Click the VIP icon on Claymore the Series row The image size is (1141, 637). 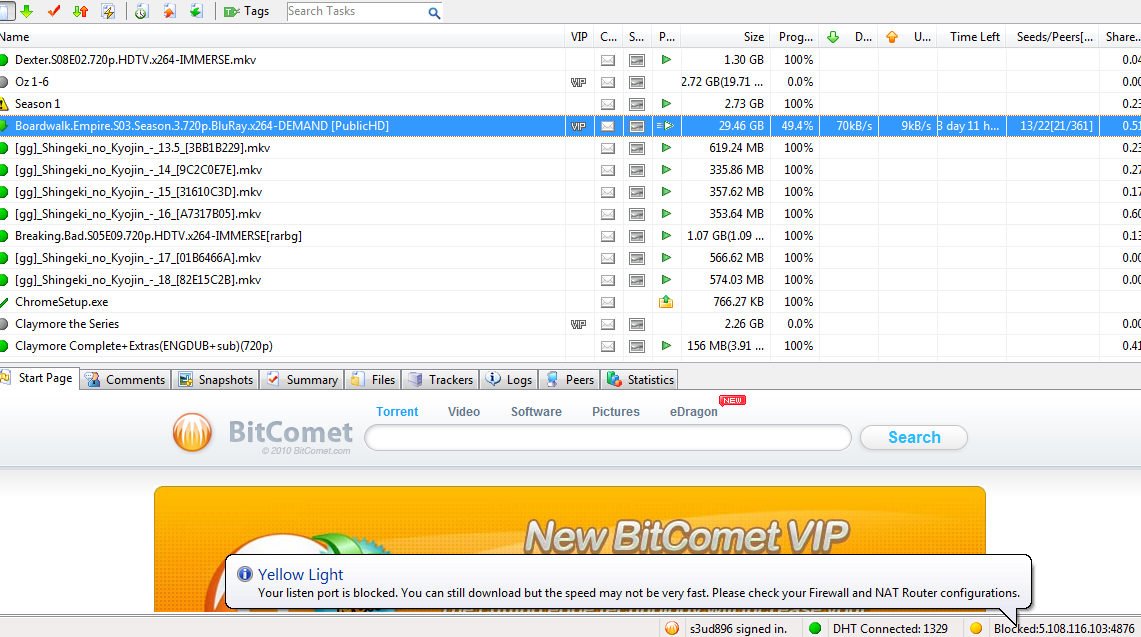(x=579, y=324)
